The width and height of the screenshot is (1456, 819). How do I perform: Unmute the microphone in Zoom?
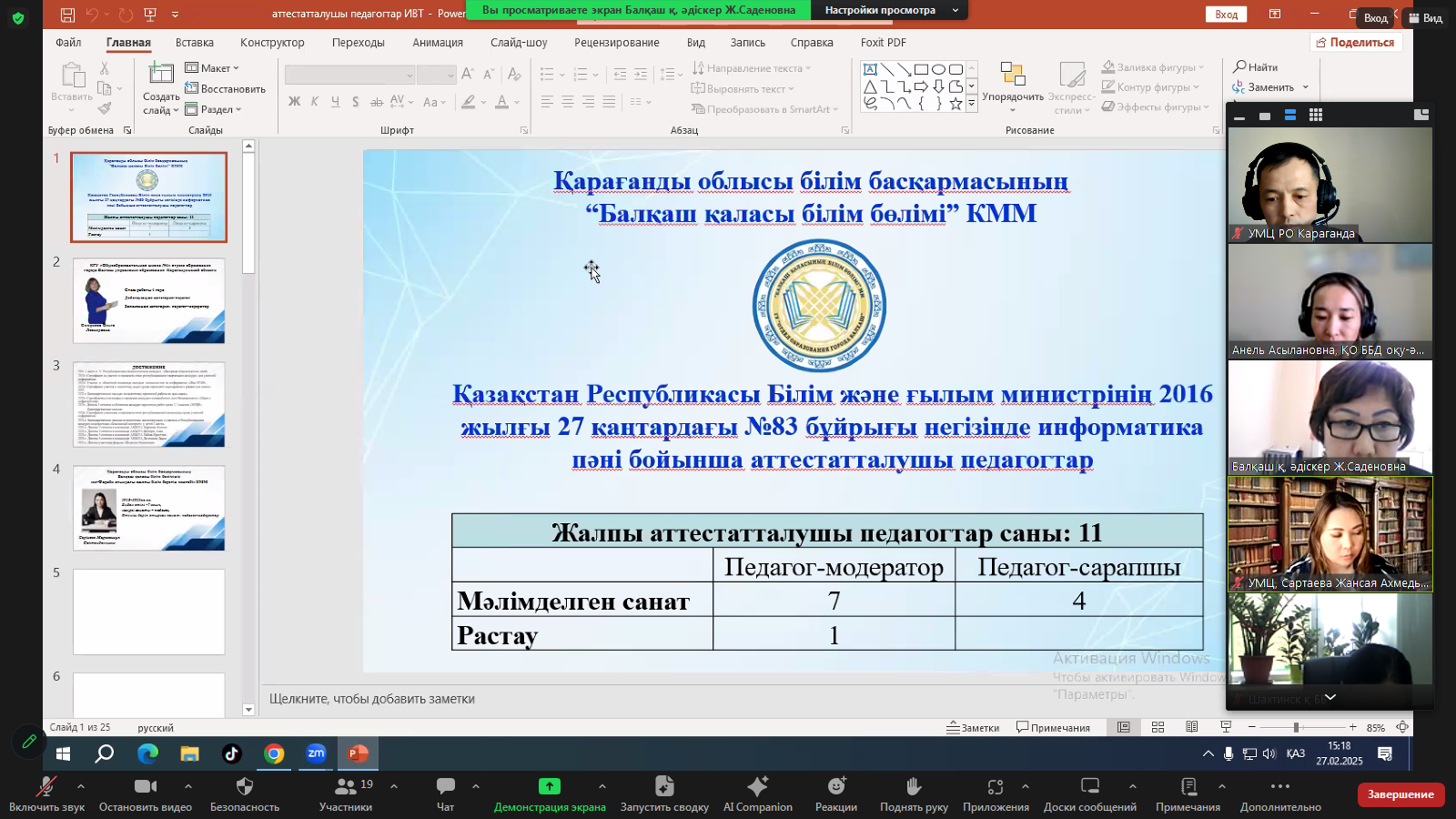(45, 793)
